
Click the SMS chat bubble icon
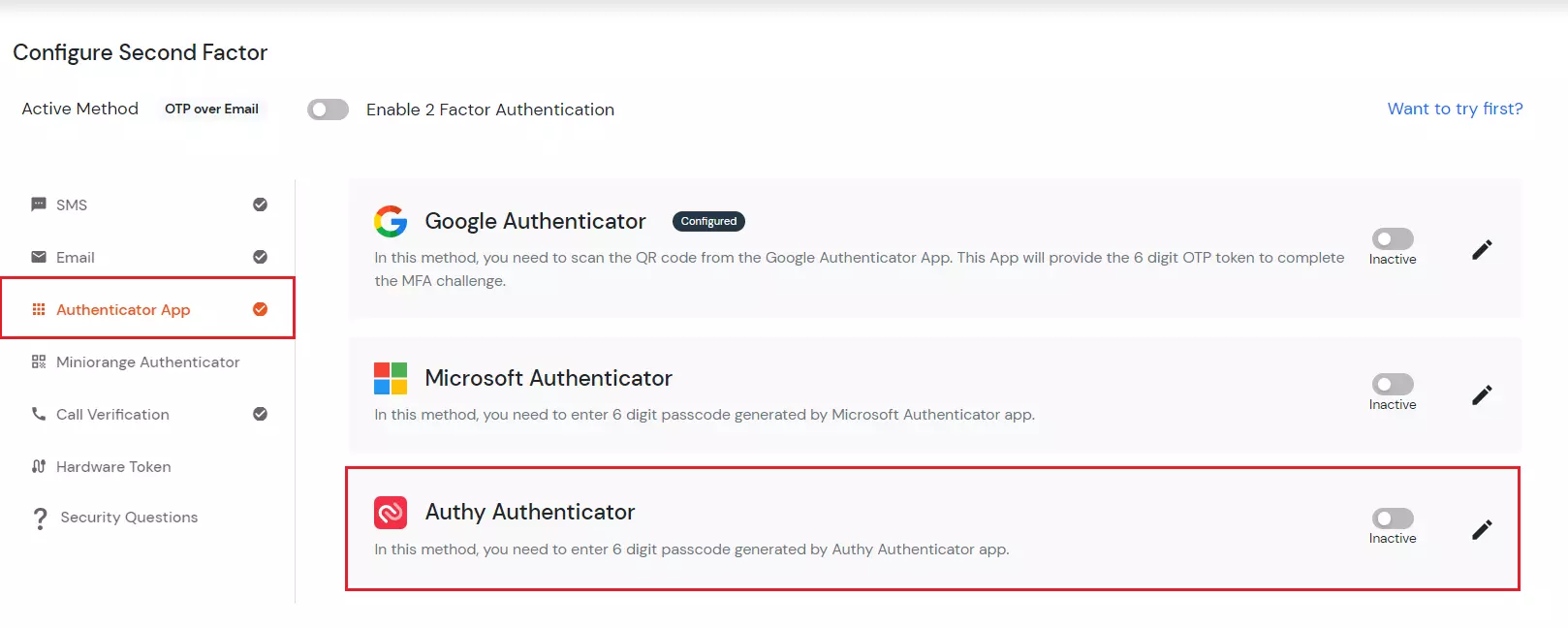(x=38, y=204)
